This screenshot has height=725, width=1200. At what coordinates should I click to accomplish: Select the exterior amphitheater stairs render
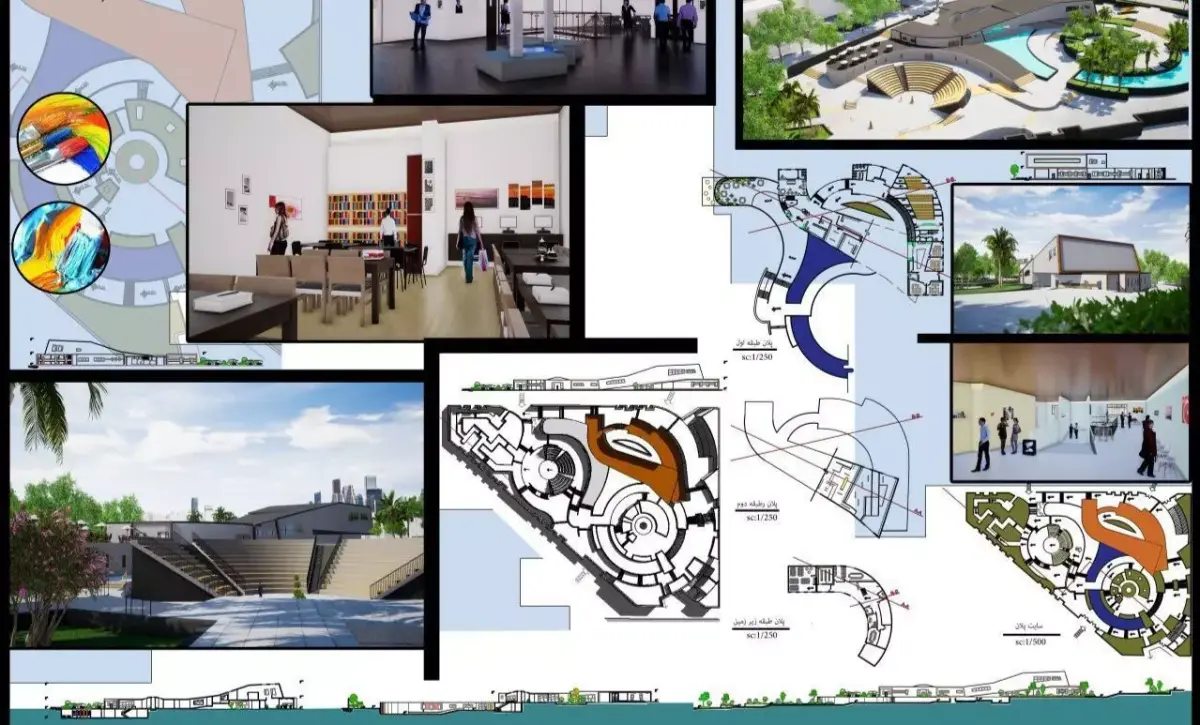[217, 514]
